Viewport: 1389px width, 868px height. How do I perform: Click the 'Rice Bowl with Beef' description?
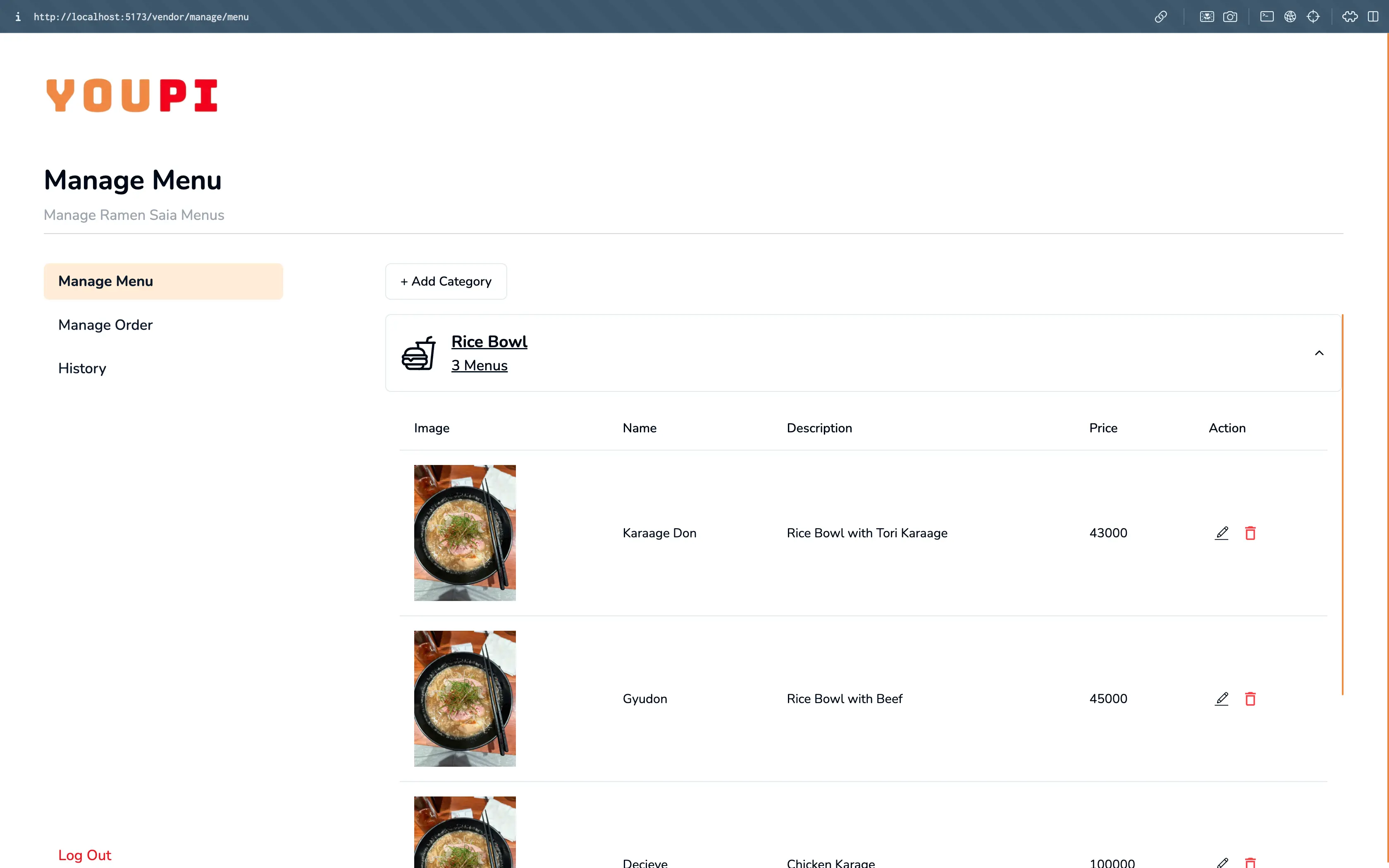click(844, 699)
